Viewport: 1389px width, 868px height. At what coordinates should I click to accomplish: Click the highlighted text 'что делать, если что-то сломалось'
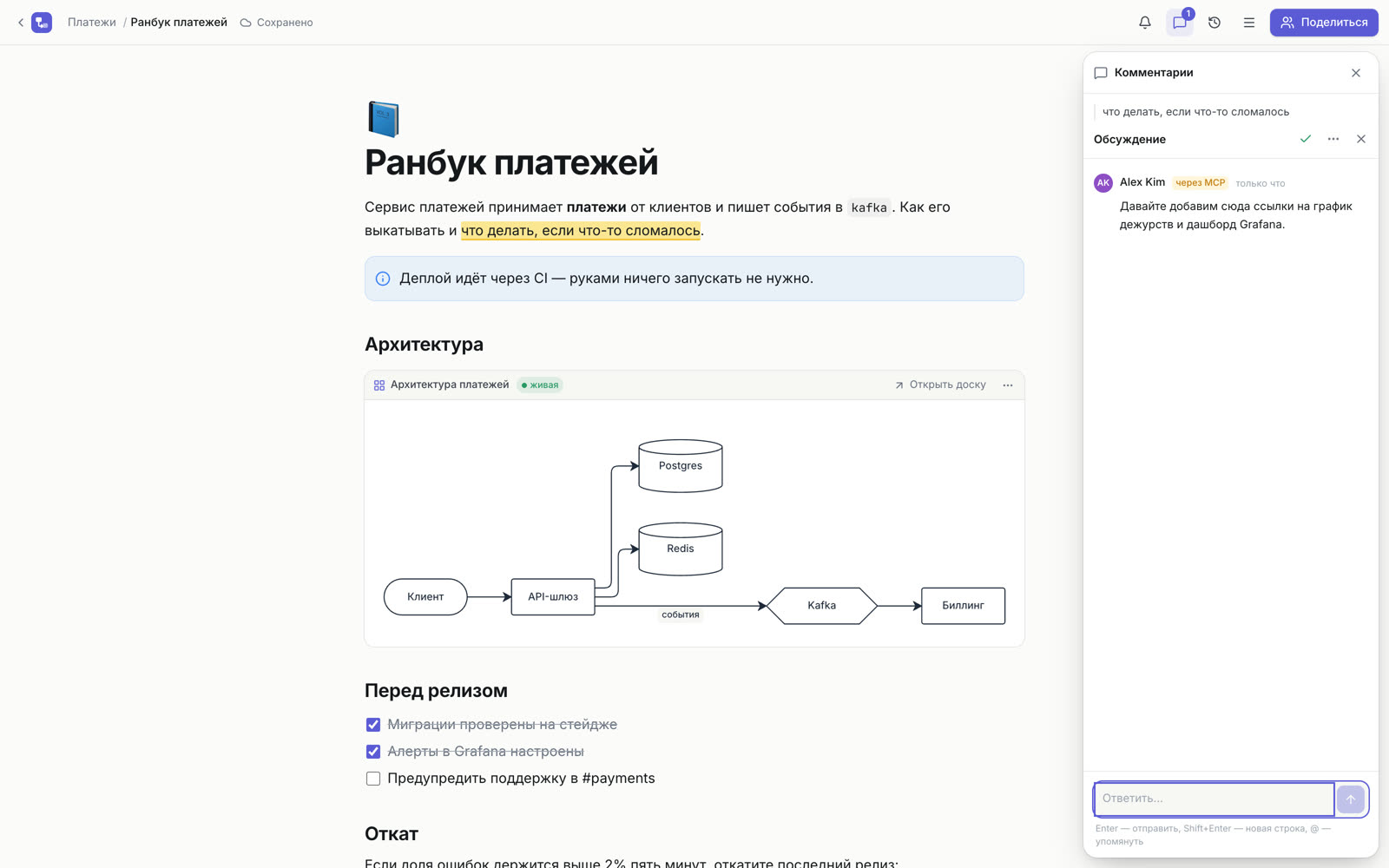(x=581, y=231)
